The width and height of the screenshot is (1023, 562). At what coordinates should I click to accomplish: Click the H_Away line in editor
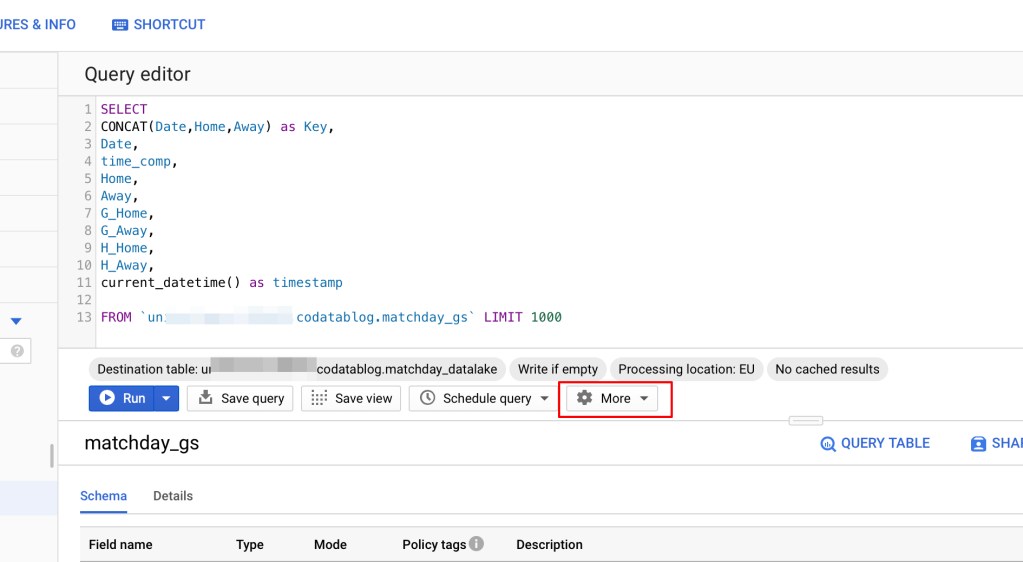127,265
